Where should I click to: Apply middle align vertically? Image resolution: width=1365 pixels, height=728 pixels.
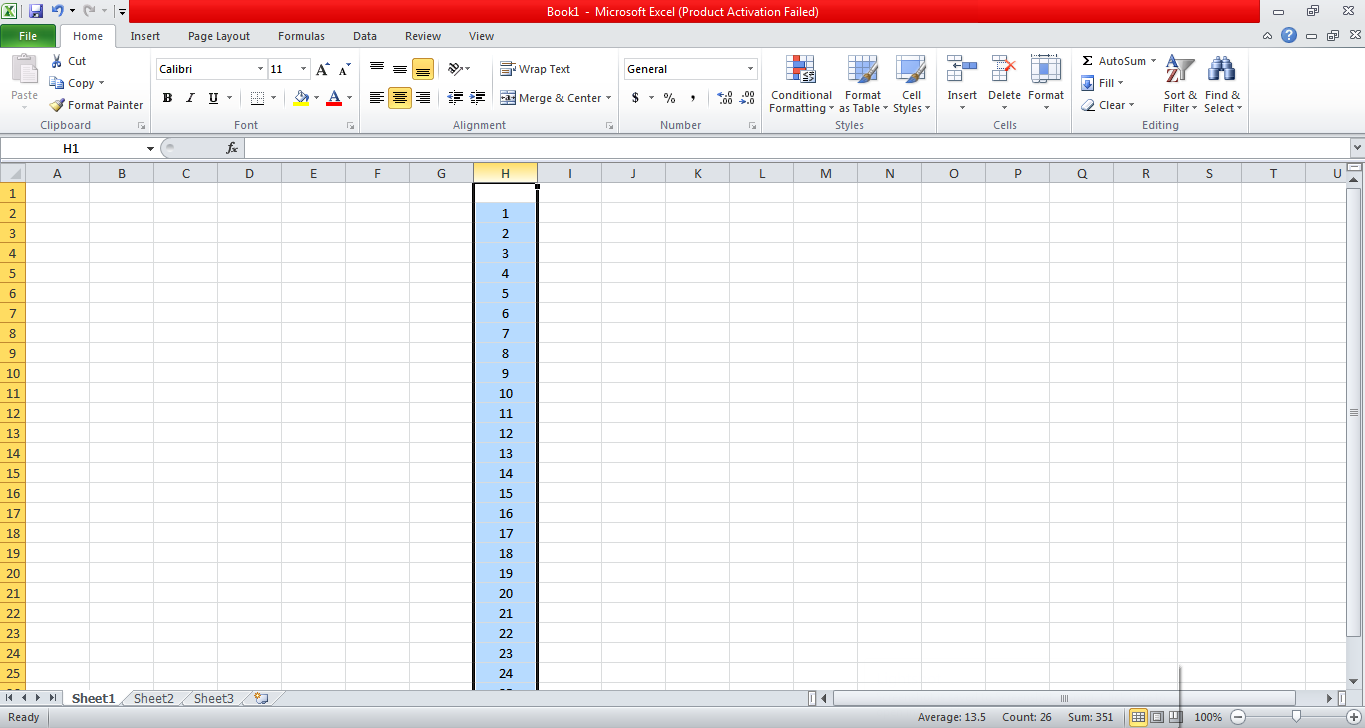point(400,69)
